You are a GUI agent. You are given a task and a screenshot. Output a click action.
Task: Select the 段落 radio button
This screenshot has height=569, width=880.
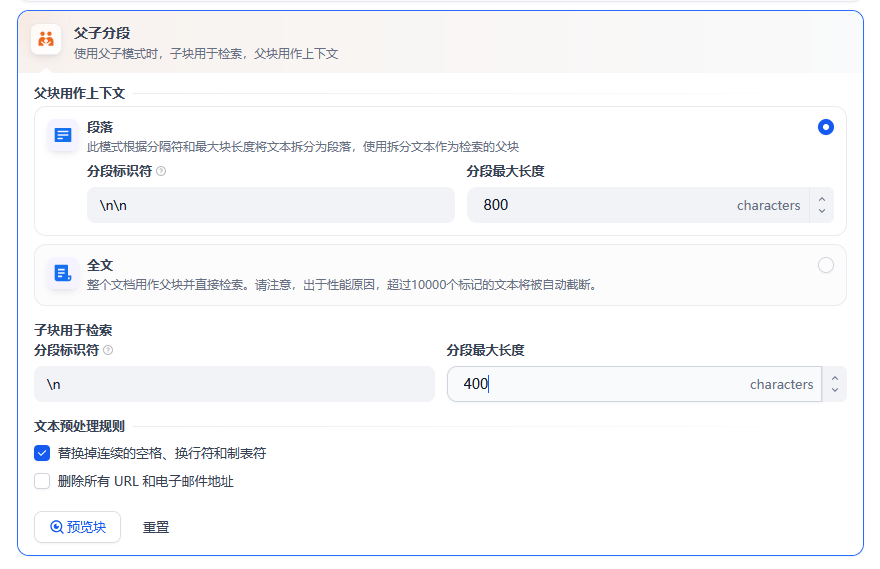click(825, 127)
